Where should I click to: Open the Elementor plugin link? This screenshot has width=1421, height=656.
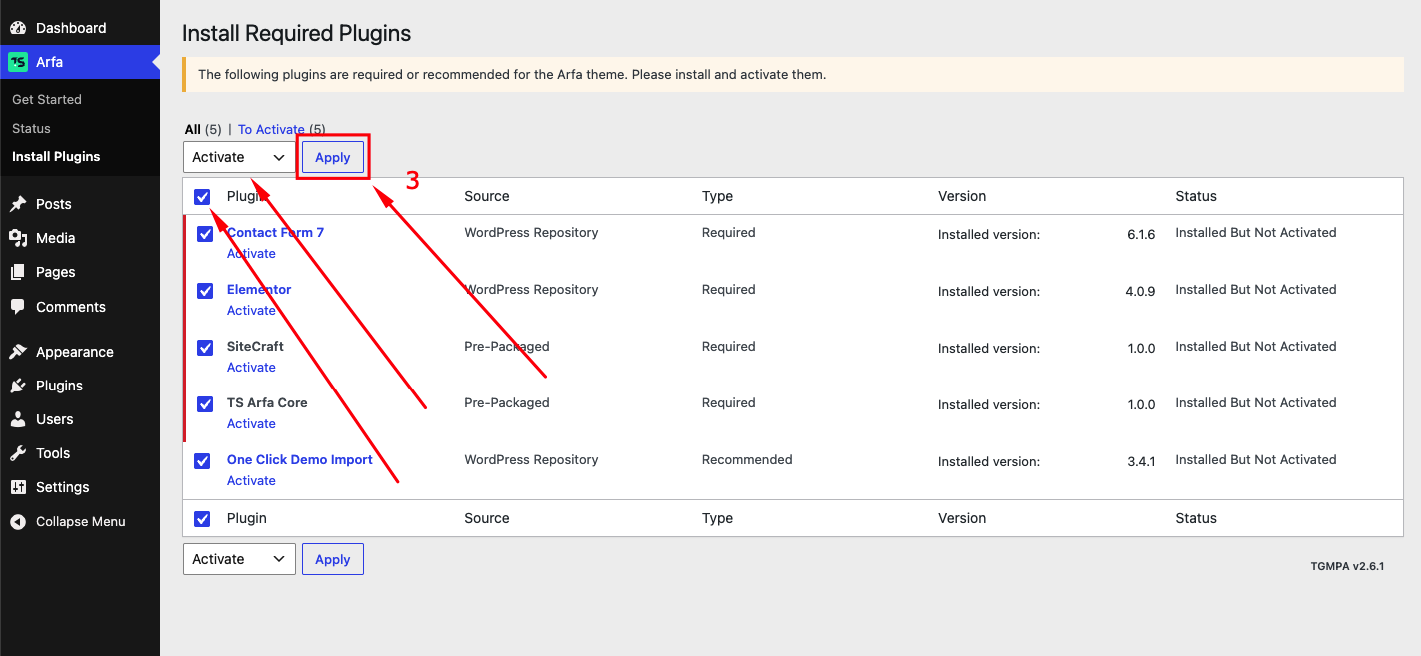(259, 289)
